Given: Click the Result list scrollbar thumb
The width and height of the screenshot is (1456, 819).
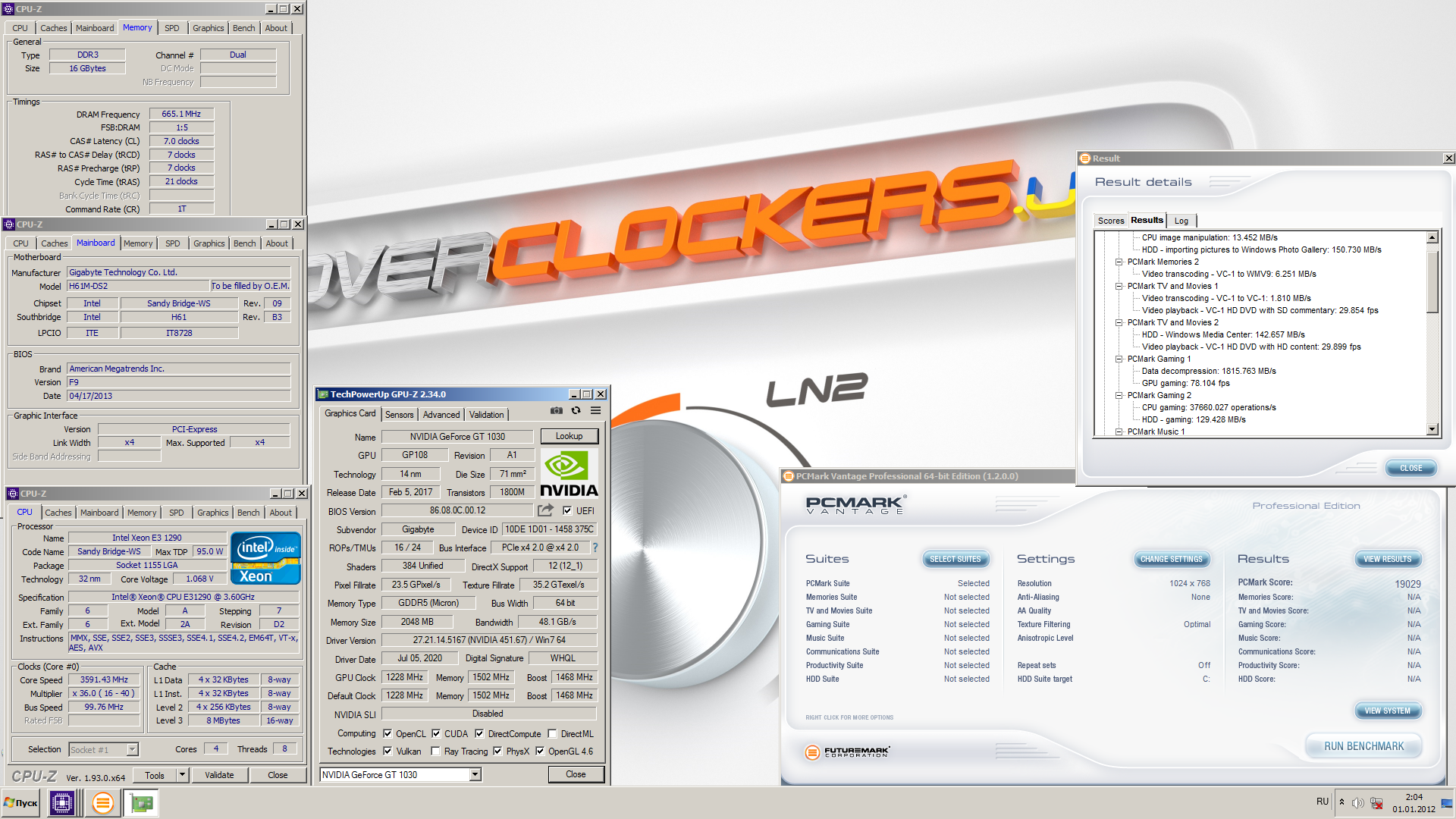Looking at the screenshot, I should pyautogui.click(x=1432, y=281).
